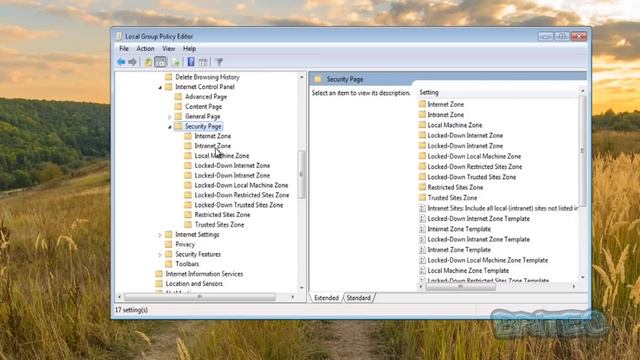Select Locked-Down Intranet Zone in the tree
Viewport: 640px width, 360px height.
[x=232, y=175]
